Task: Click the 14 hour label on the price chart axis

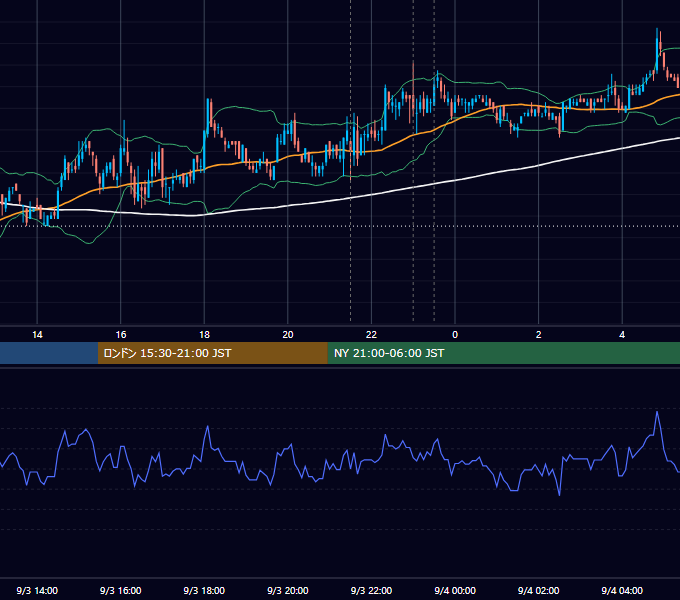Action: [x=37, y=335]
